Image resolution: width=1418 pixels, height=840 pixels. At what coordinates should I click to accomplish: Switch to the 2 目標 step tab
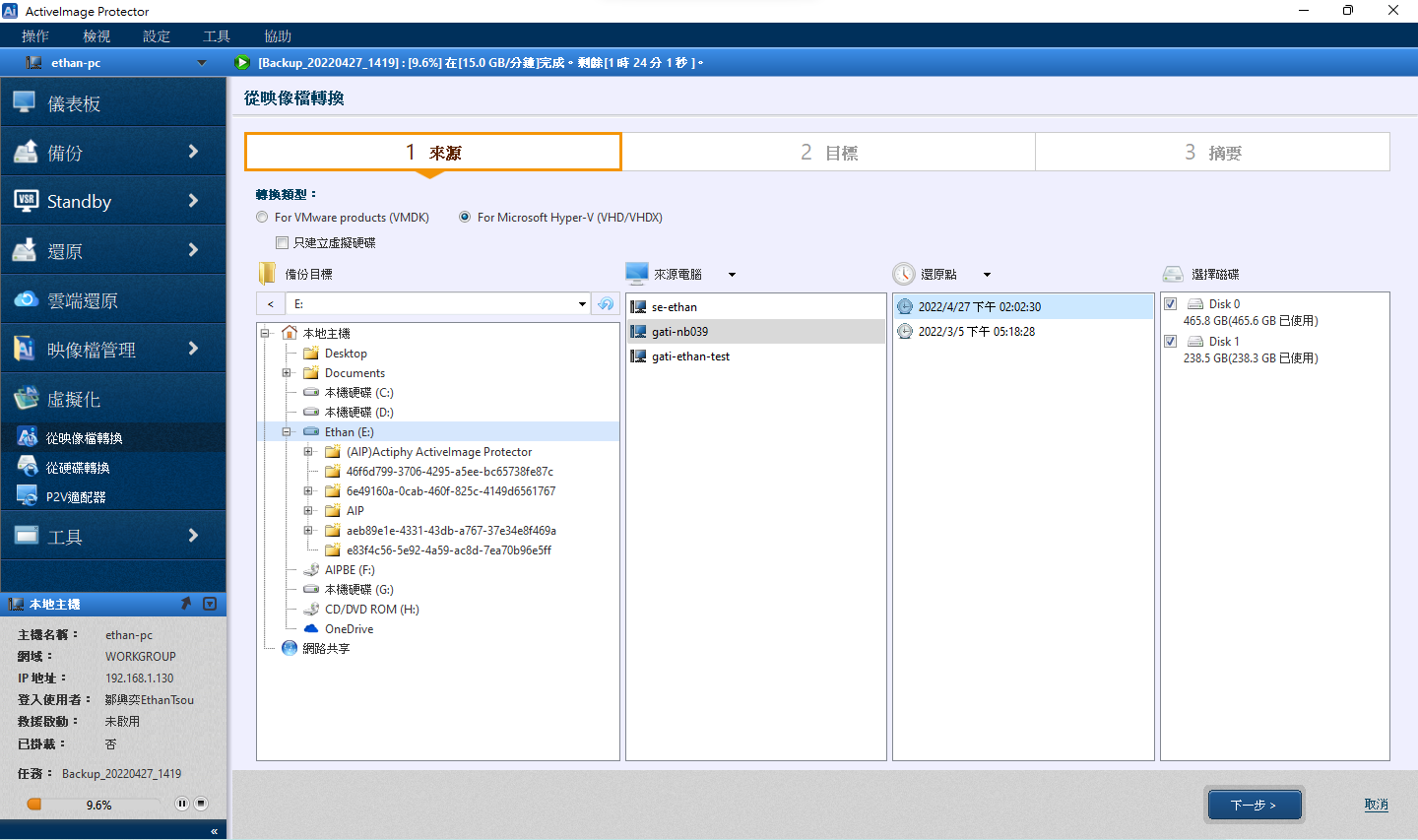(x=828, y=153)
